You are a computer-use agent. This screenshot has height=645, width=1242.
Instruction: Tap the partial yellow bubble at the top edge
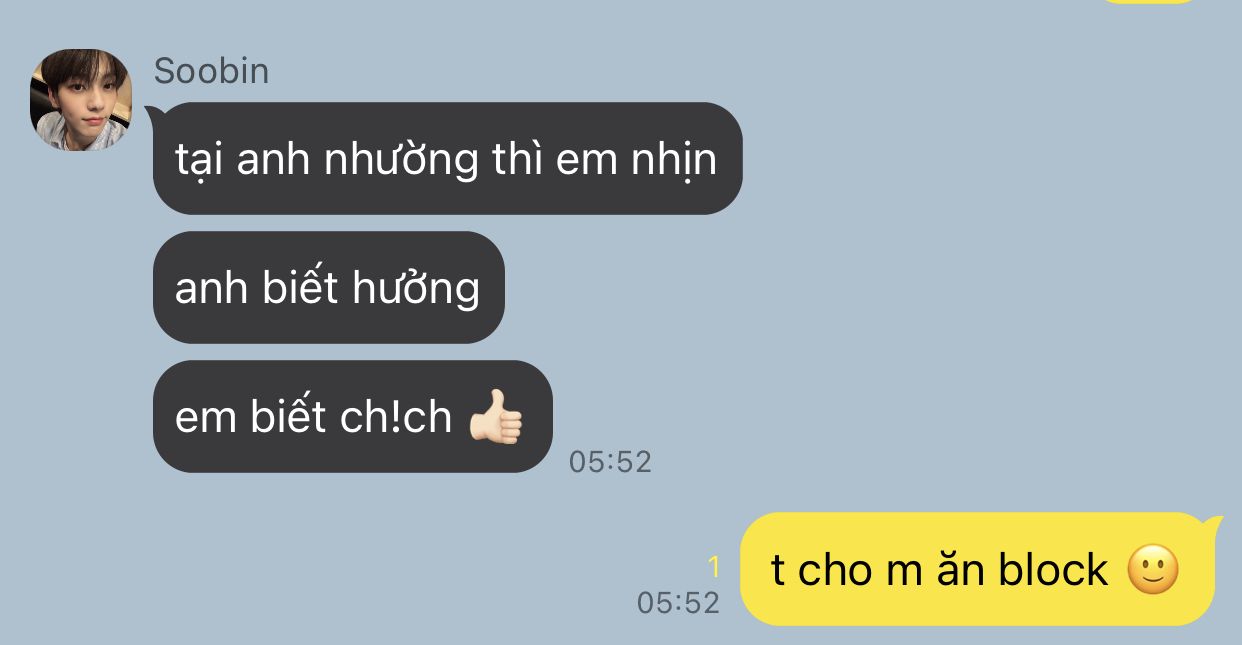coord(1147,2)
